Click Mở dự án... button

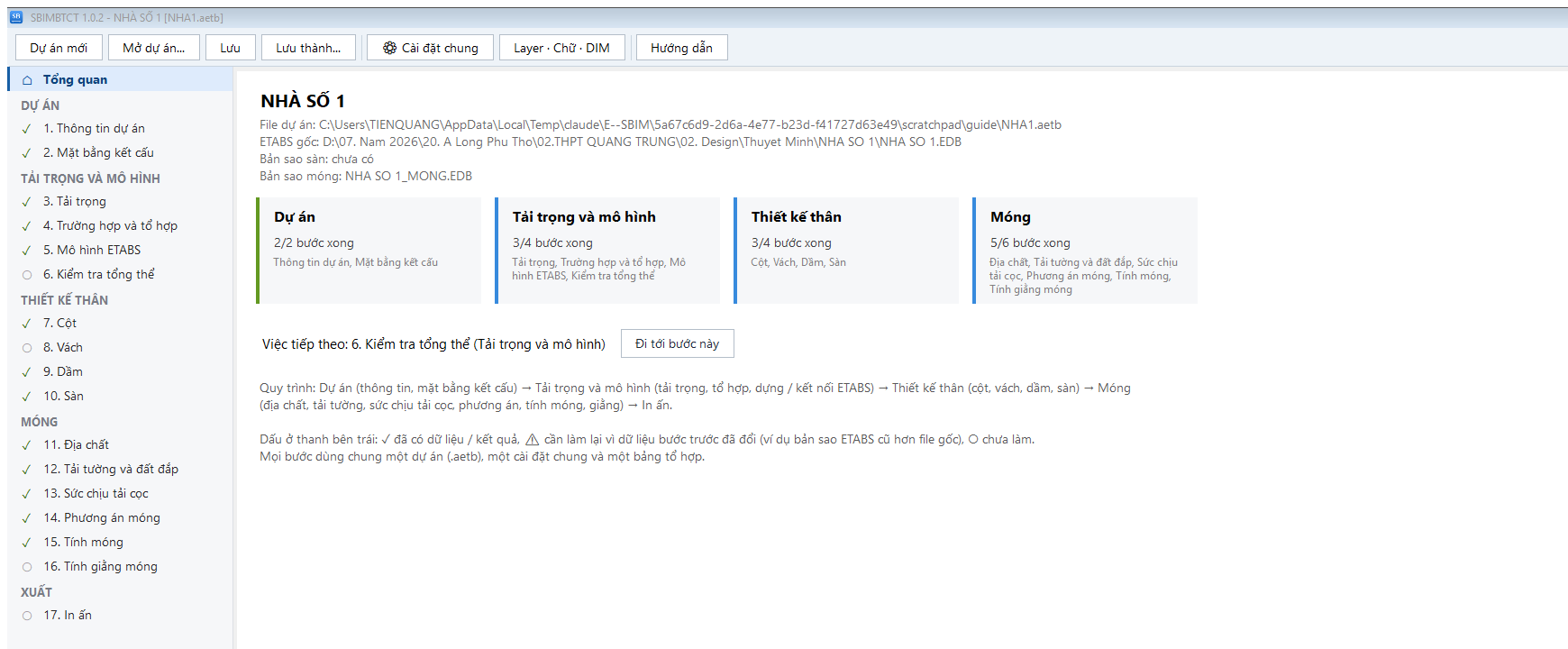click(153, 48)
